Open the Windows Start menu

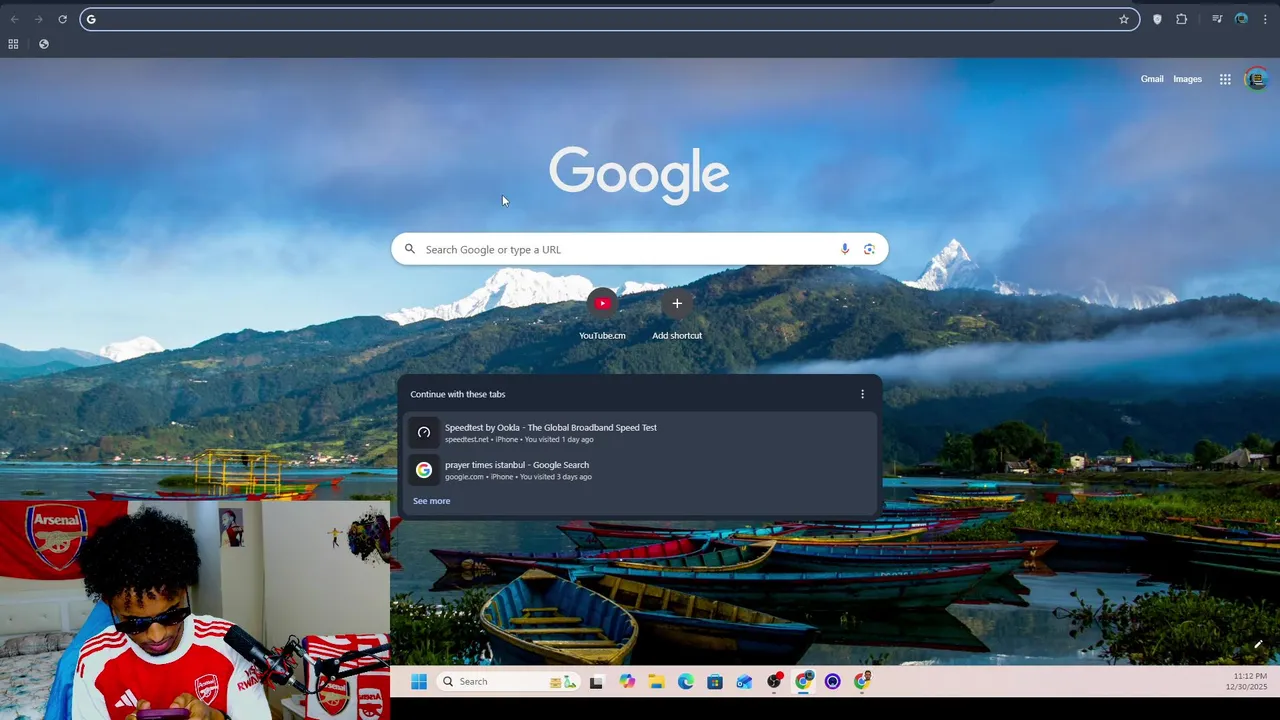click(x=419, y=682)
